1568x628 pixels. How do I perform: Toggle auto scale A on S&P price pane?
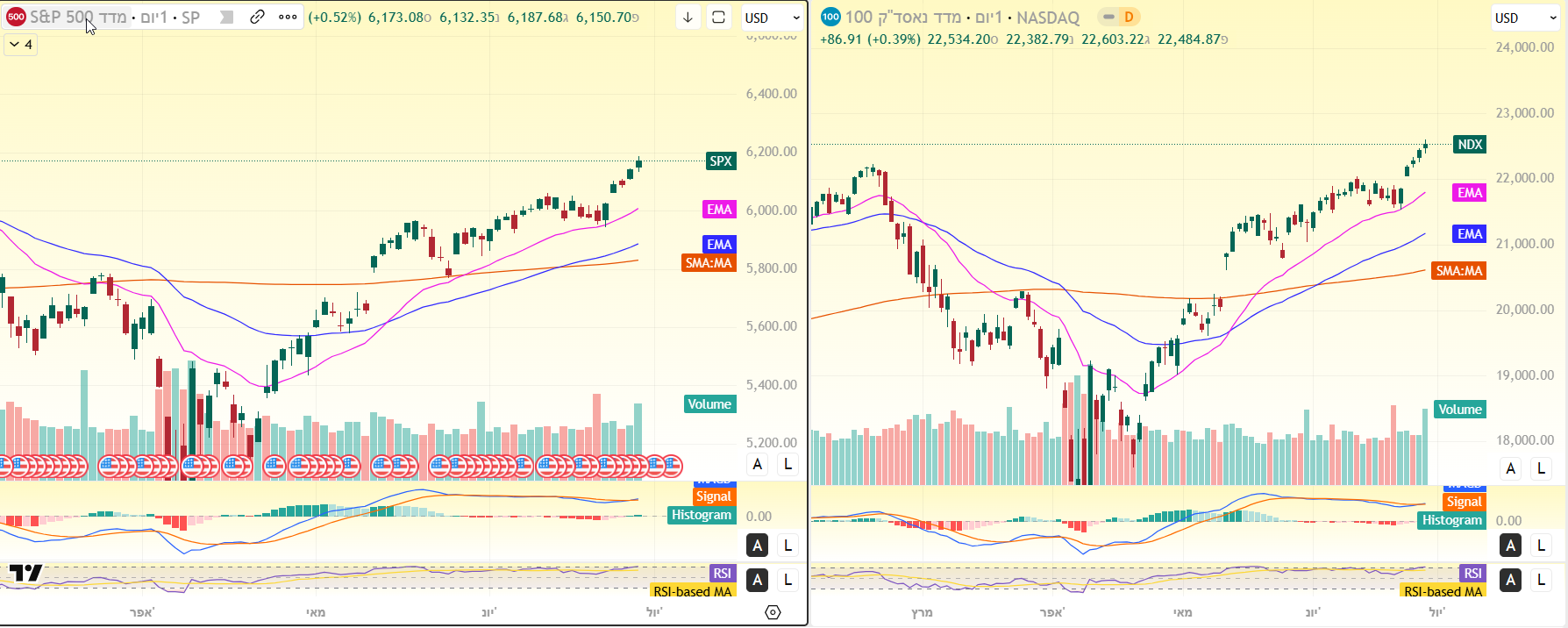pyautogui.click(x=758, y=465)
